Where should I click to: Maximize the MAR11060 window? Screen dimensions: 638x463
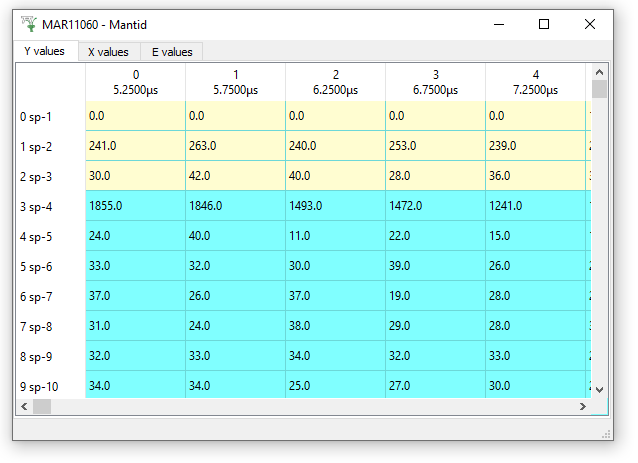click(x=544, y=24)
